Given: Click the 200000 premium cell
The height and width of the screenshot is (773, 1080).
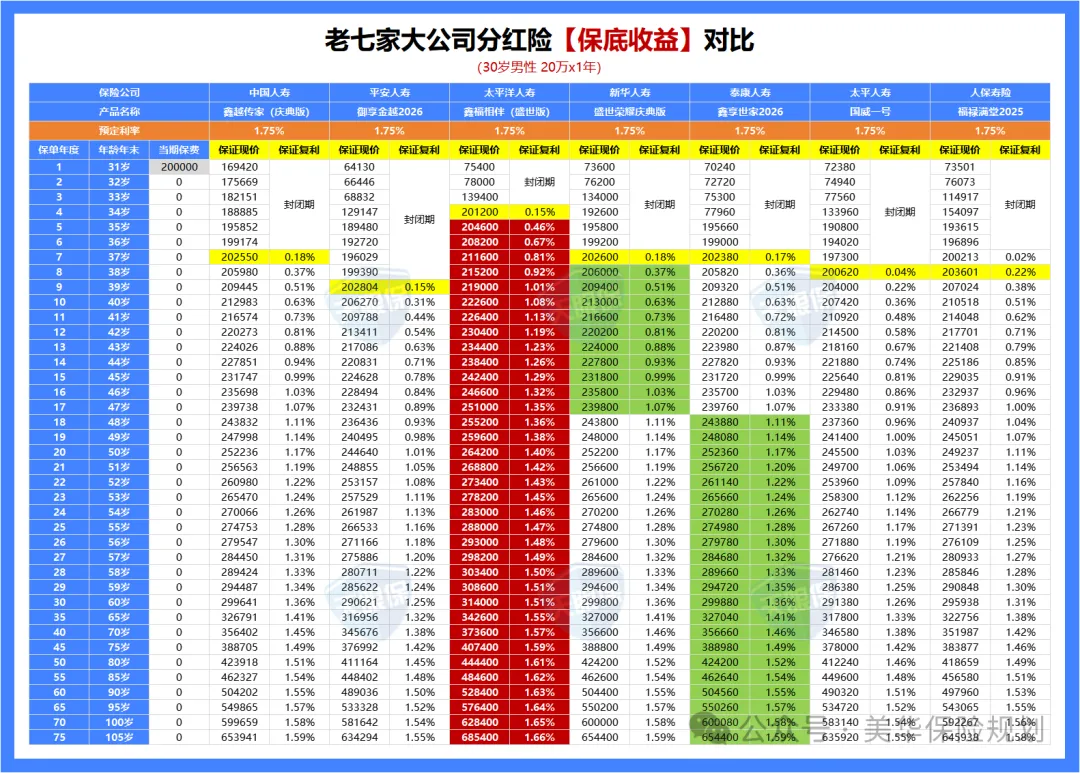Looking at the screenshot, I should (179, 167).
